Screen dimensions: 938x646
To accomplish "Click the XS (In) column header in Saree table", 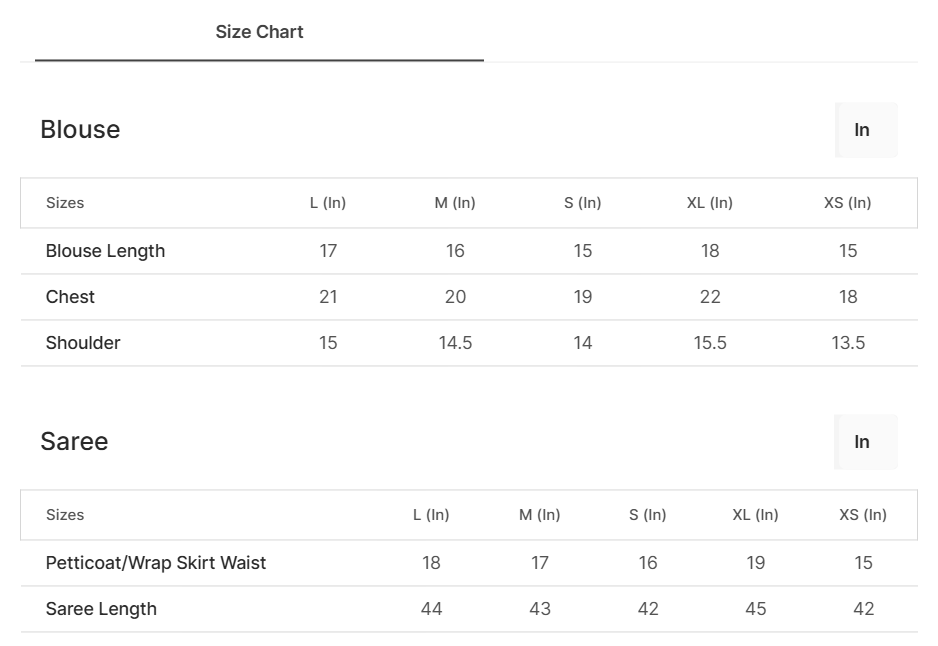I will pyautogui.click(x=863, y=515).
